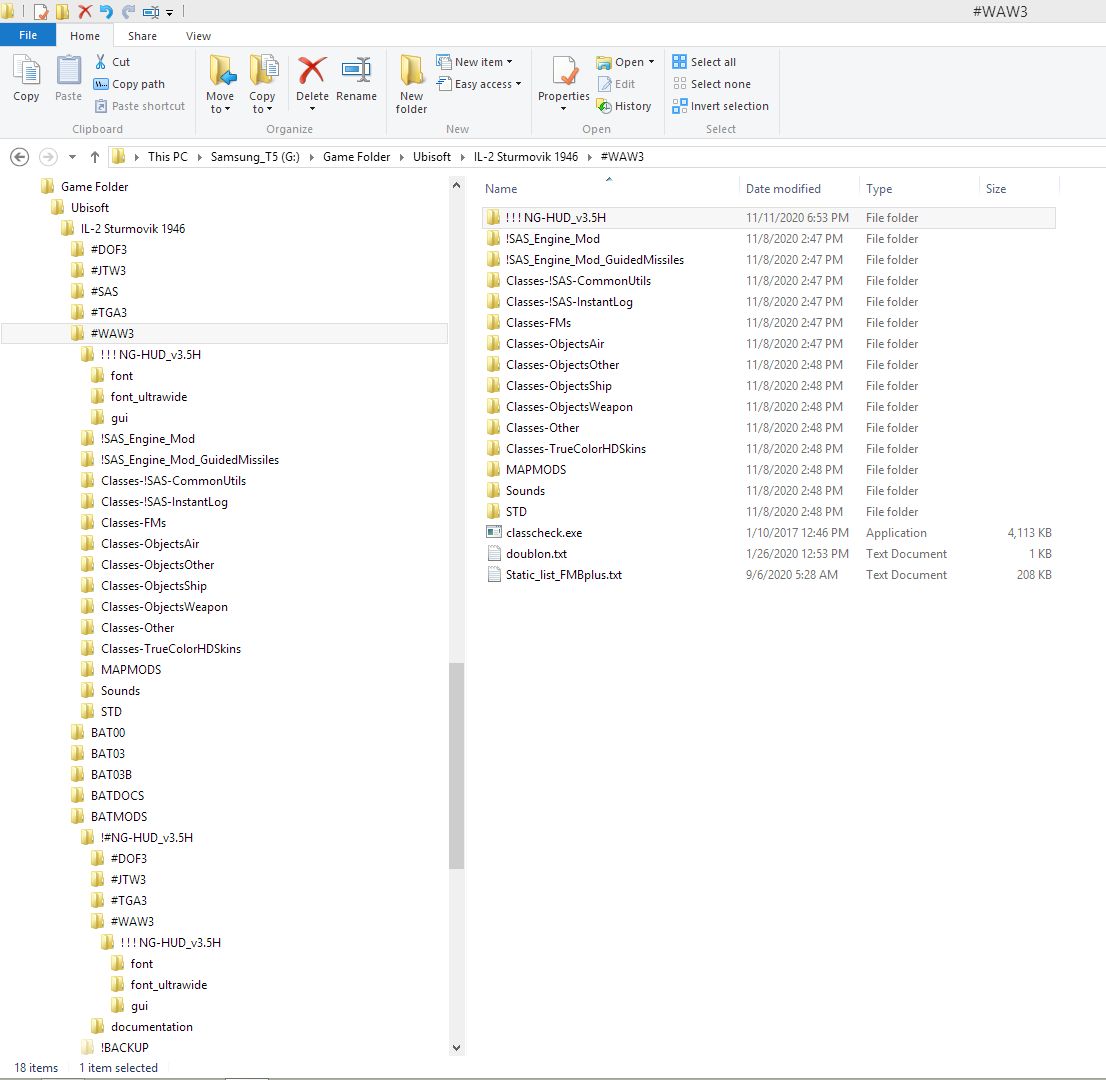Image resolution: width=1106 pixels, height=1080 pixels.
Task: Open the Properties dropdown arrow
Action: (x=564, y=109)
